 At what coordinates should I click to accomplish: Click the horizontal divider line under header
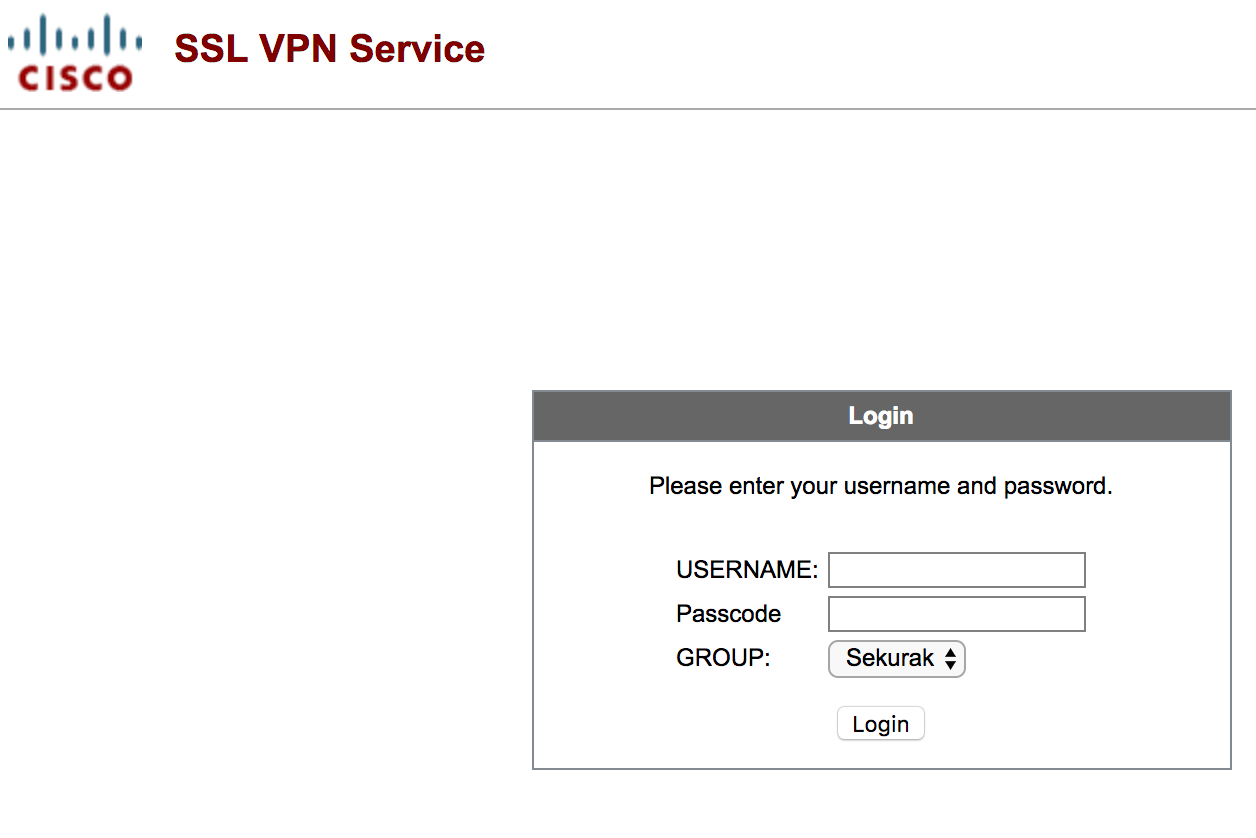pyautogui.click(x=628, y=109)
